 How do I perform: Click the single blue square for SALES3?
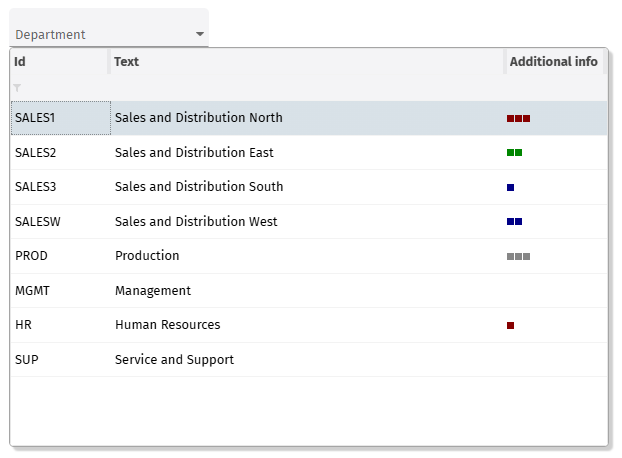pos(511,187)
